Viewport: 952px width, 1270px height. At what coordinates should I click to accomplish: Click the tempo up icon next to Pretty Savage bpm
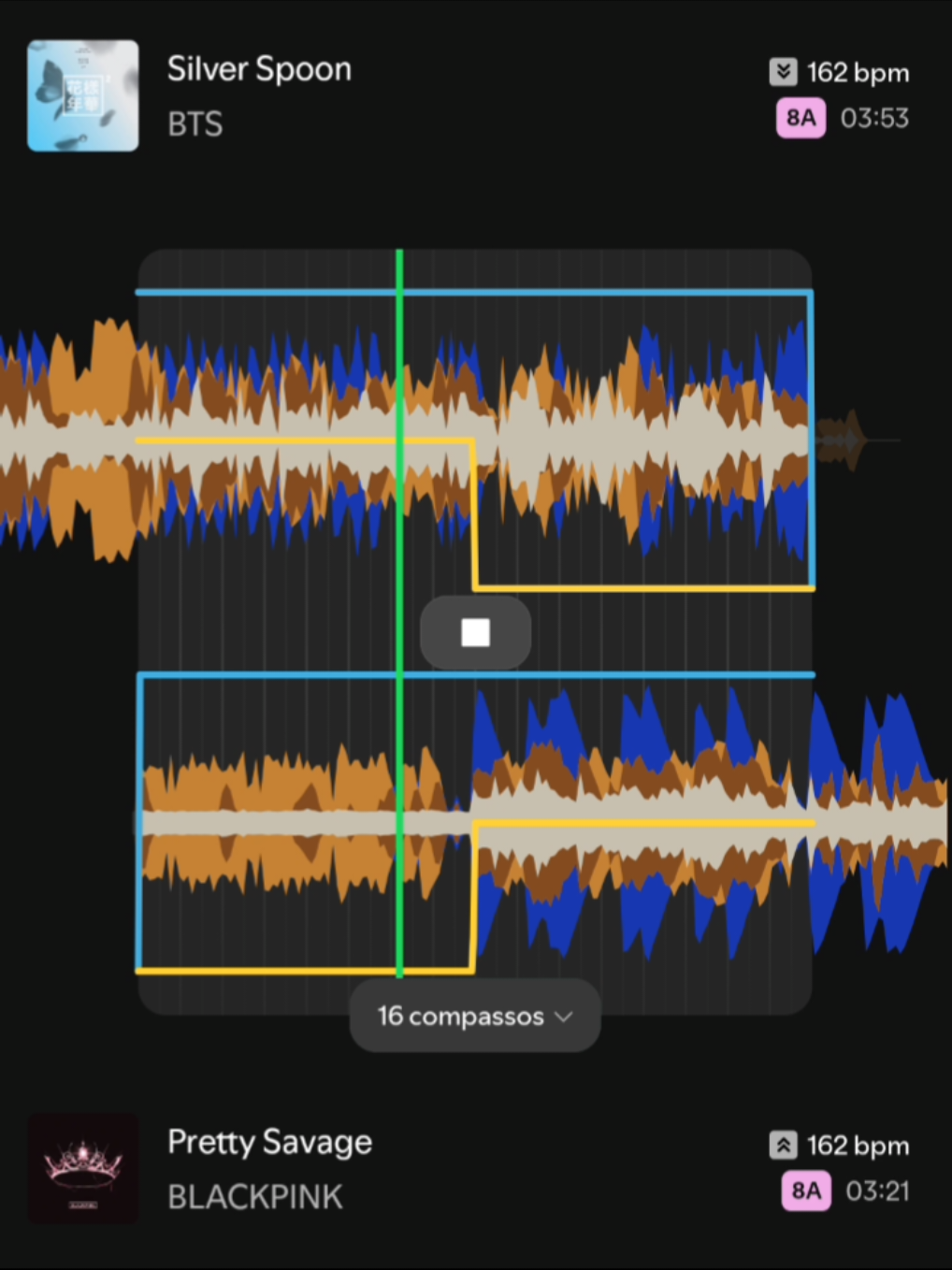[783, 1145]
